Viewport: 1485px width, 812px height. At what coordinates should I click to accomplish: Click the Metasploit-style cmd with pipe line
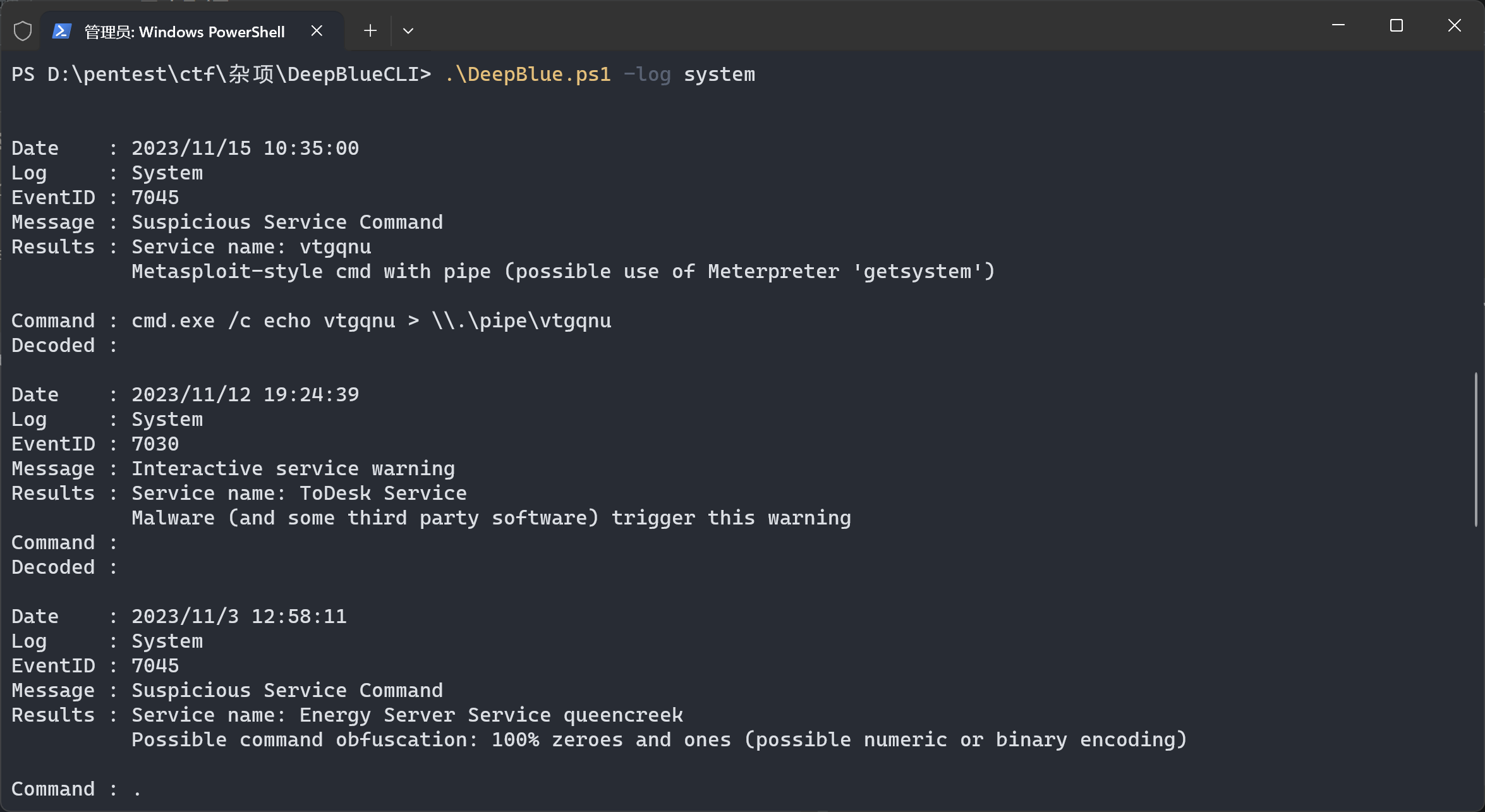point(564,272)
